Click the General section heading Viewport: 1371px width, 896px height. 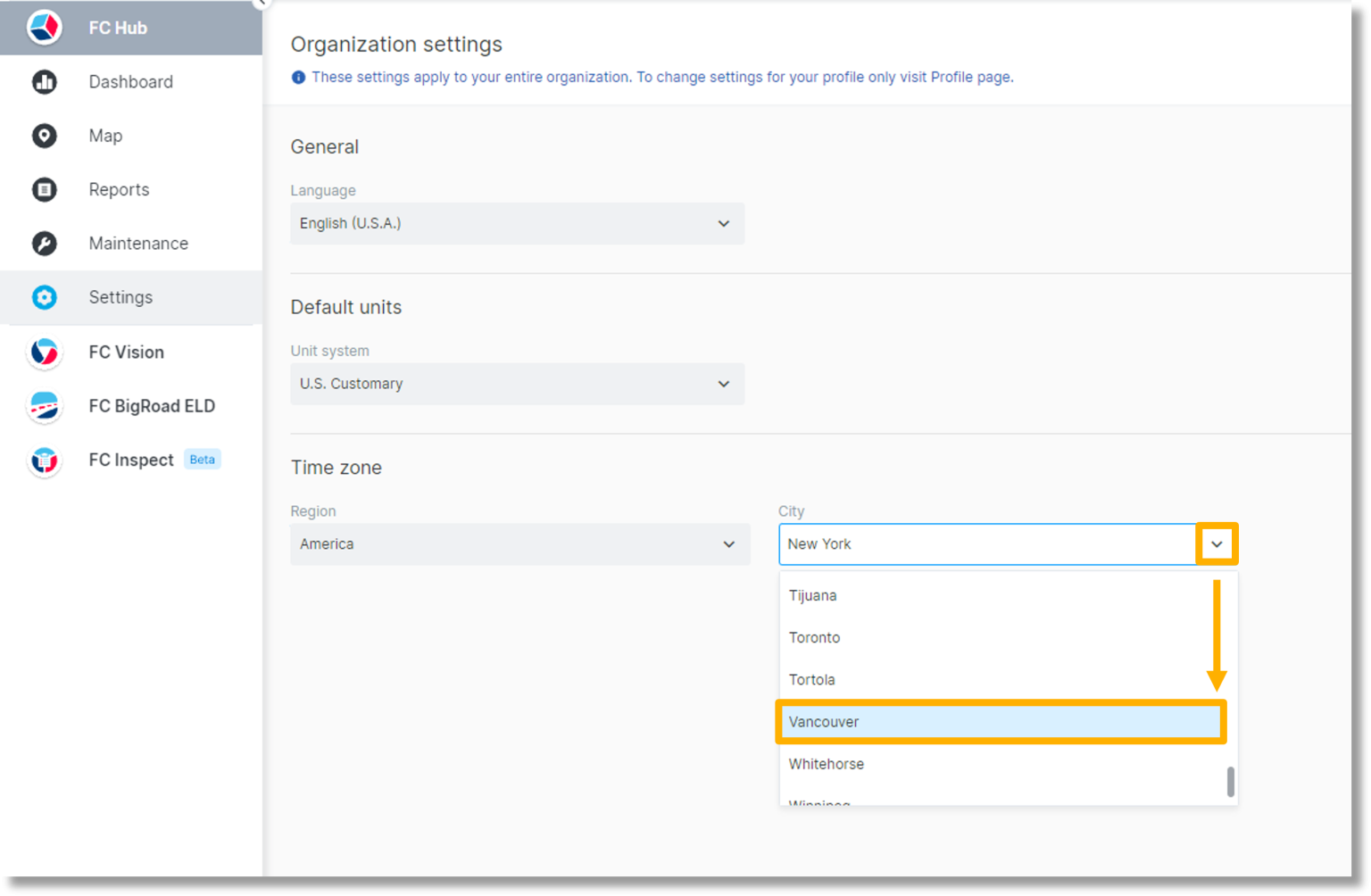325,147
